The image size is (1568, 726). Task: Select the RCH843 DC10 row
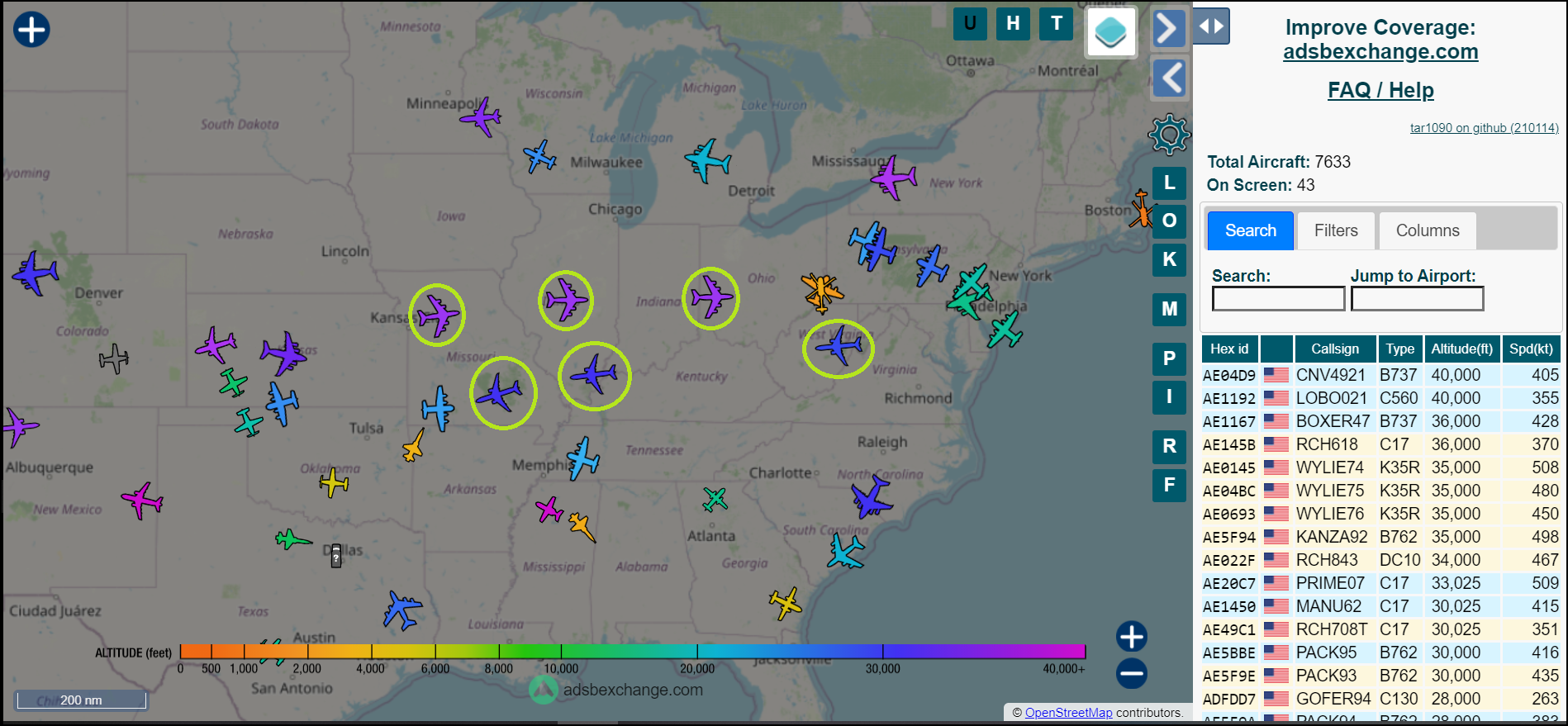point(1380,560)
